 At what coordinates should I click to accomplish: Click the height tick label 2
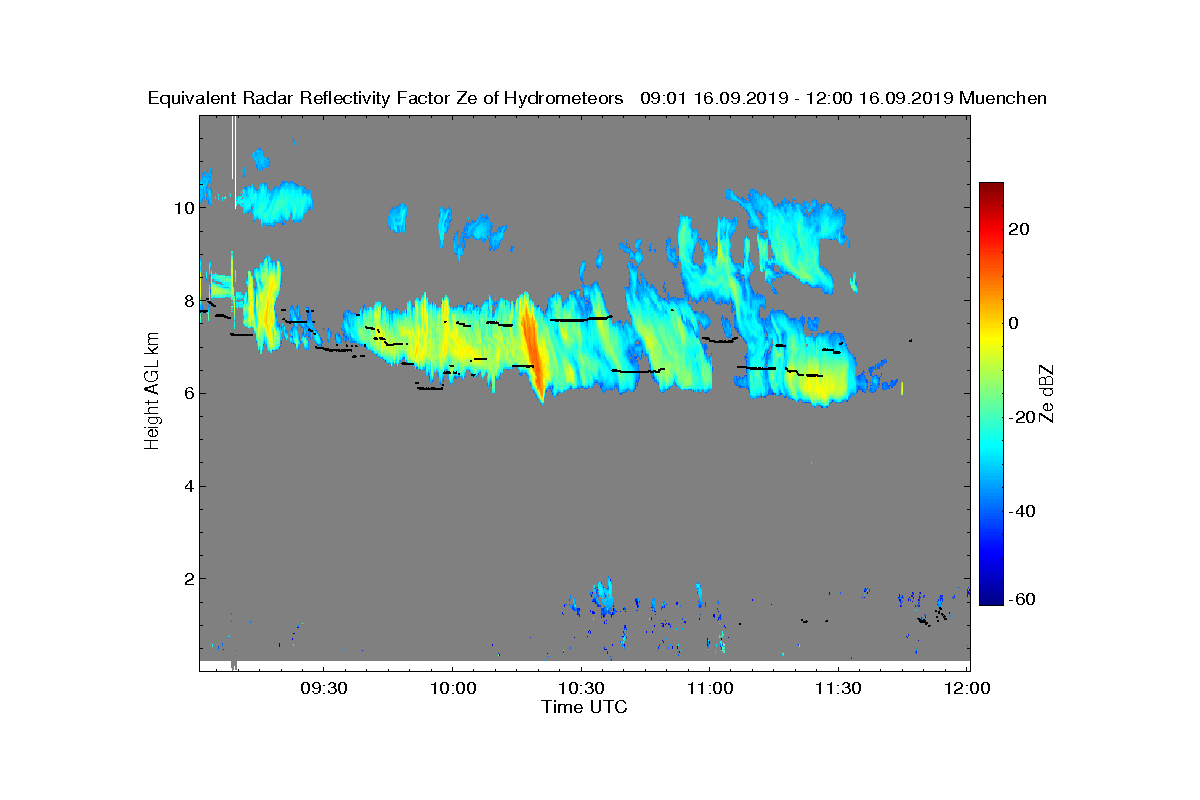point(188,578)
